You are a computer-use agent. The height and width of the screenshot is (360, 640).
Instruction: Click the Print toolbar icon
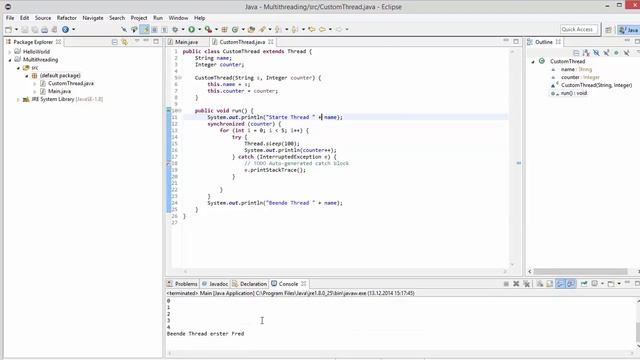pos(44,29)
